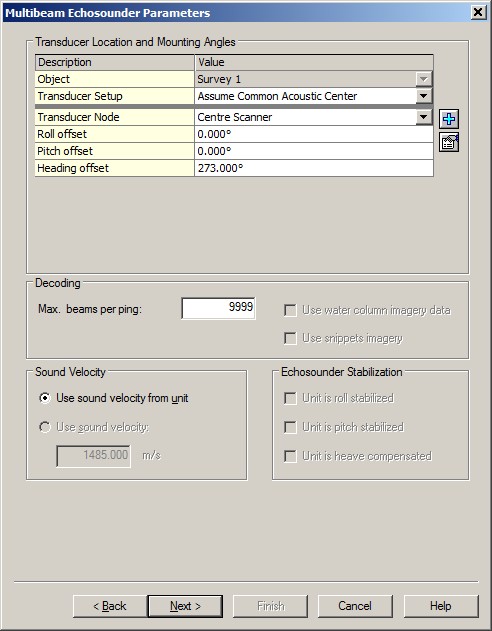Open Help for this dialog
Screen dimensions: 492x631
[441, 606]
